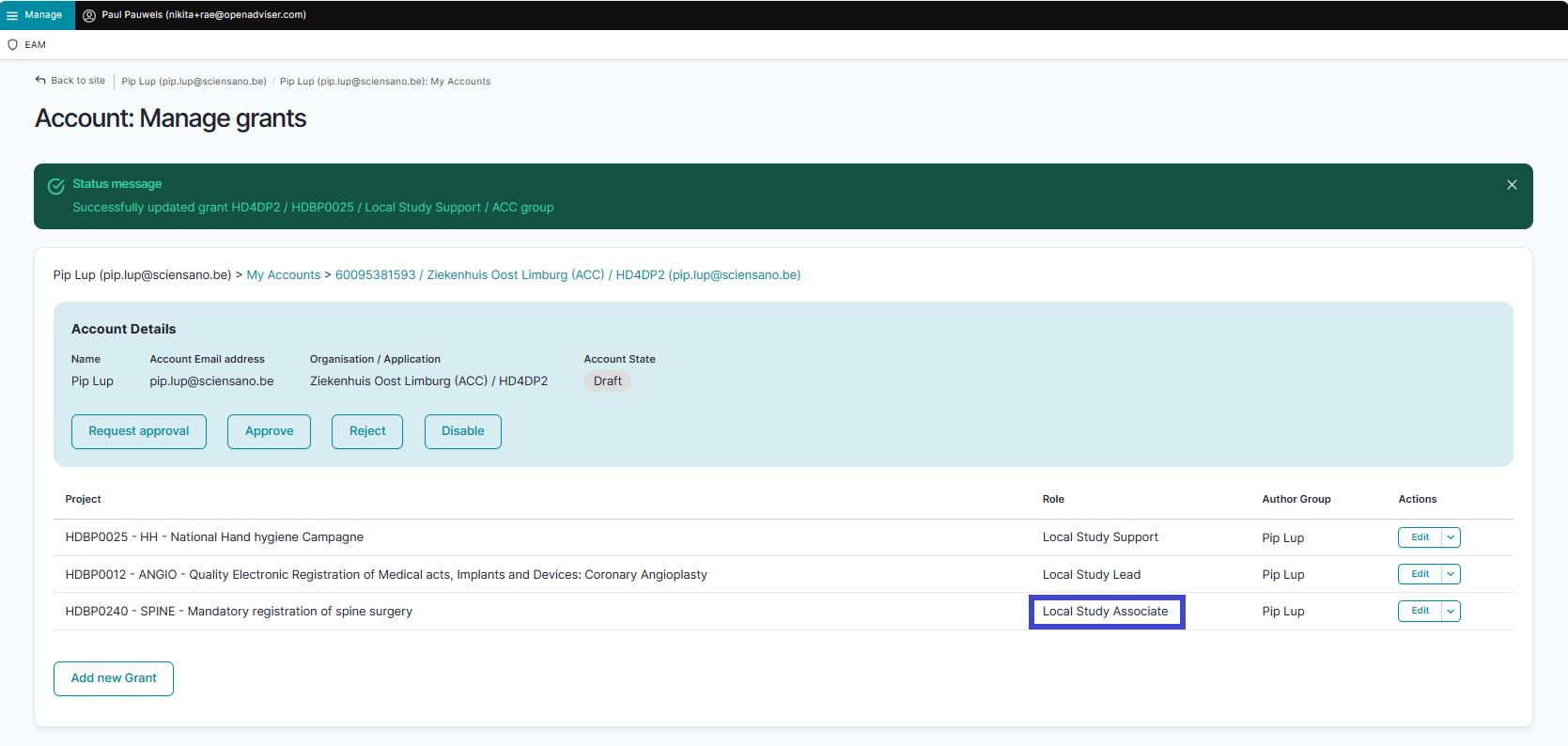Click the Back to site arrow
1568x746 pixels.
(40, 81)
